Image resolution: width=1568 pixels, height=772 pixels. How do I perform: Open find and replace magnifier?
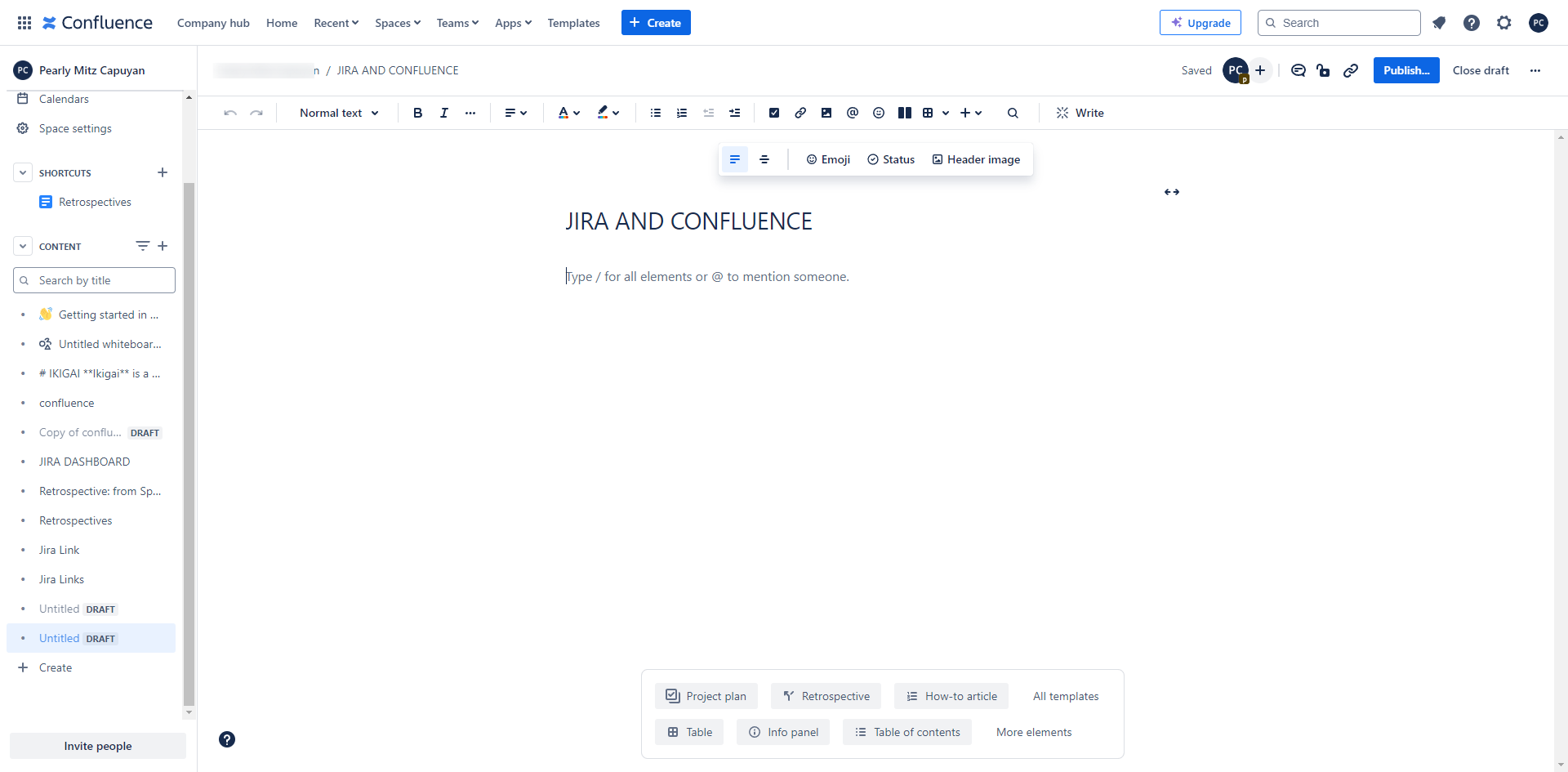click(x=1013, y=113)
